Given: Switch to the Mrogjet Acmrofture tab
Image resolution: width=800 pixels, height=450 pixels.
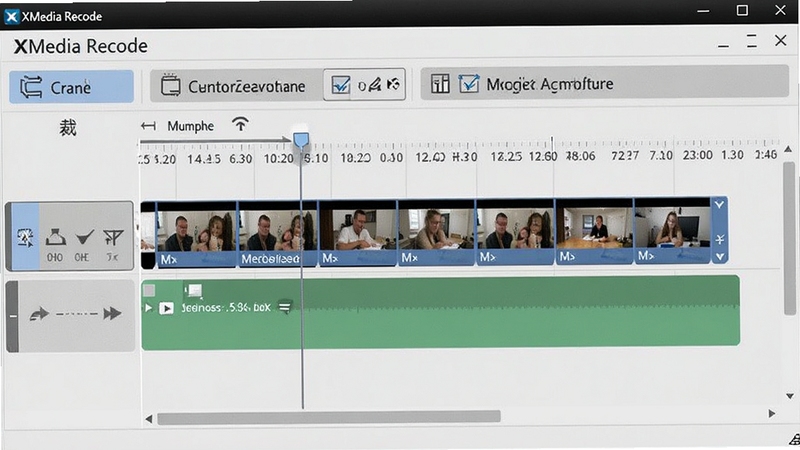Looking at the screenshot, I should (604, 84).
